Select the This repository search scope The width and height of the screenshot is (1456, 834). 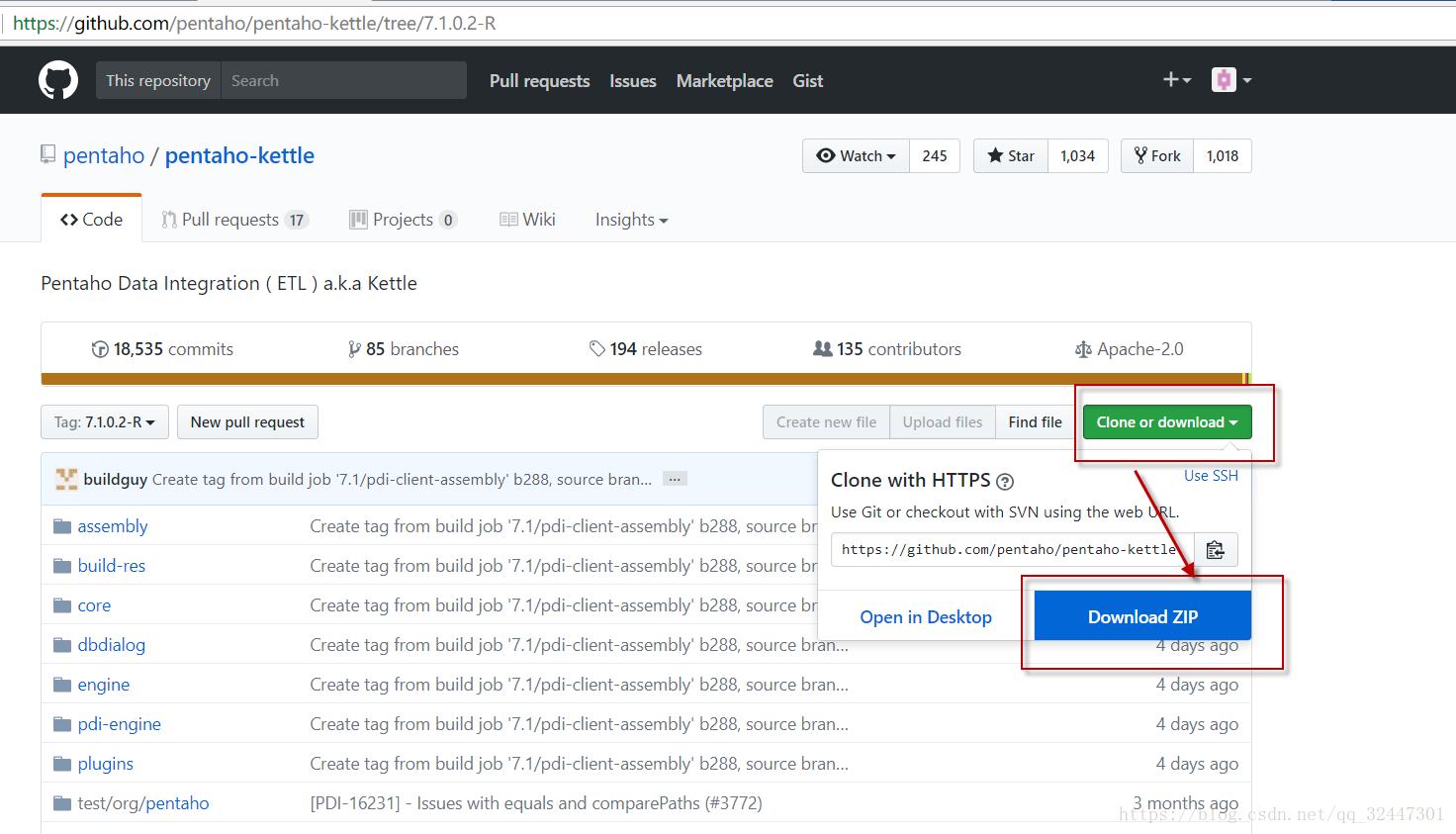tap(158, 80)
